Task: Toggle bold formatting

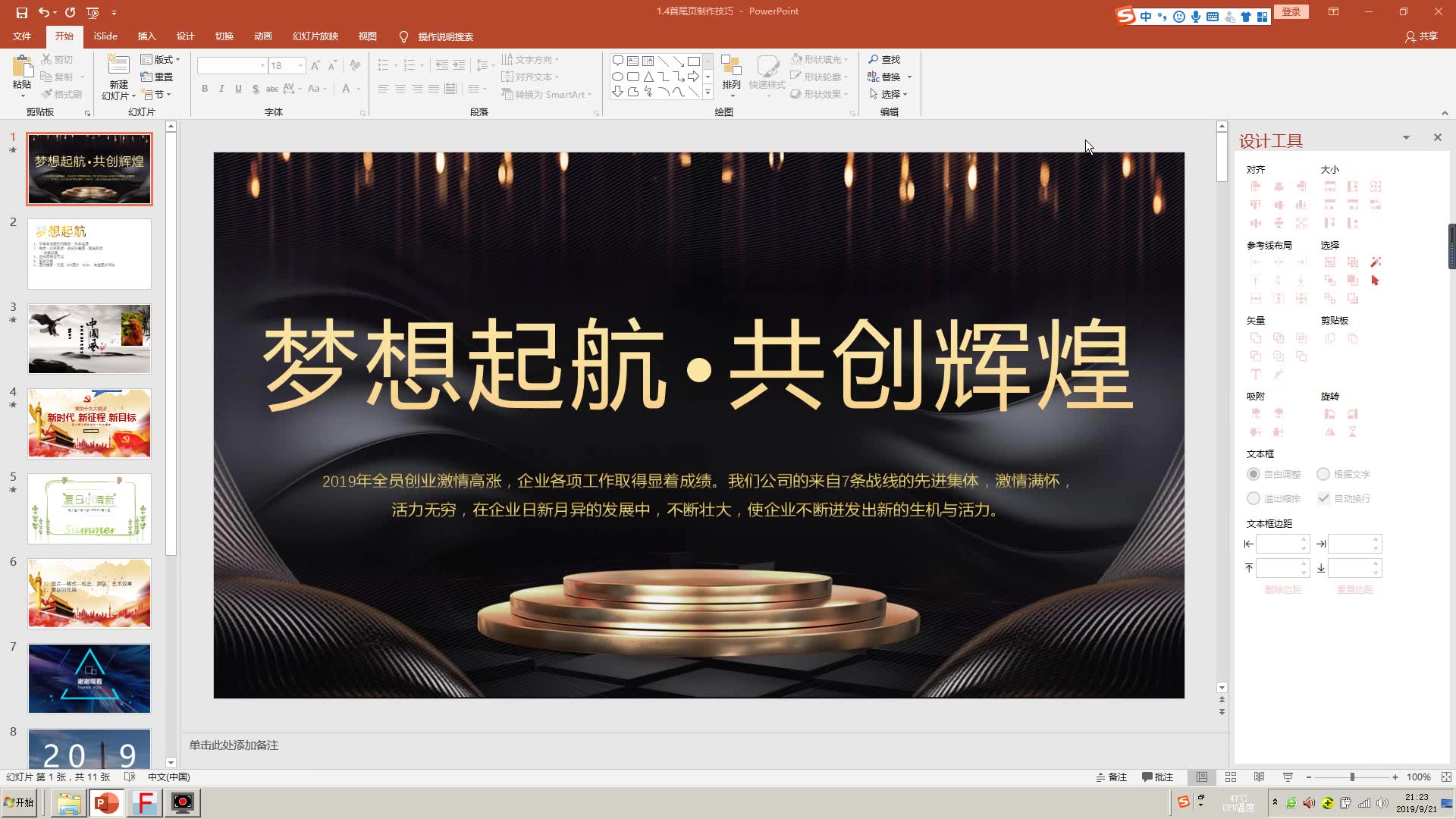Action: click(x=203, y=89)
